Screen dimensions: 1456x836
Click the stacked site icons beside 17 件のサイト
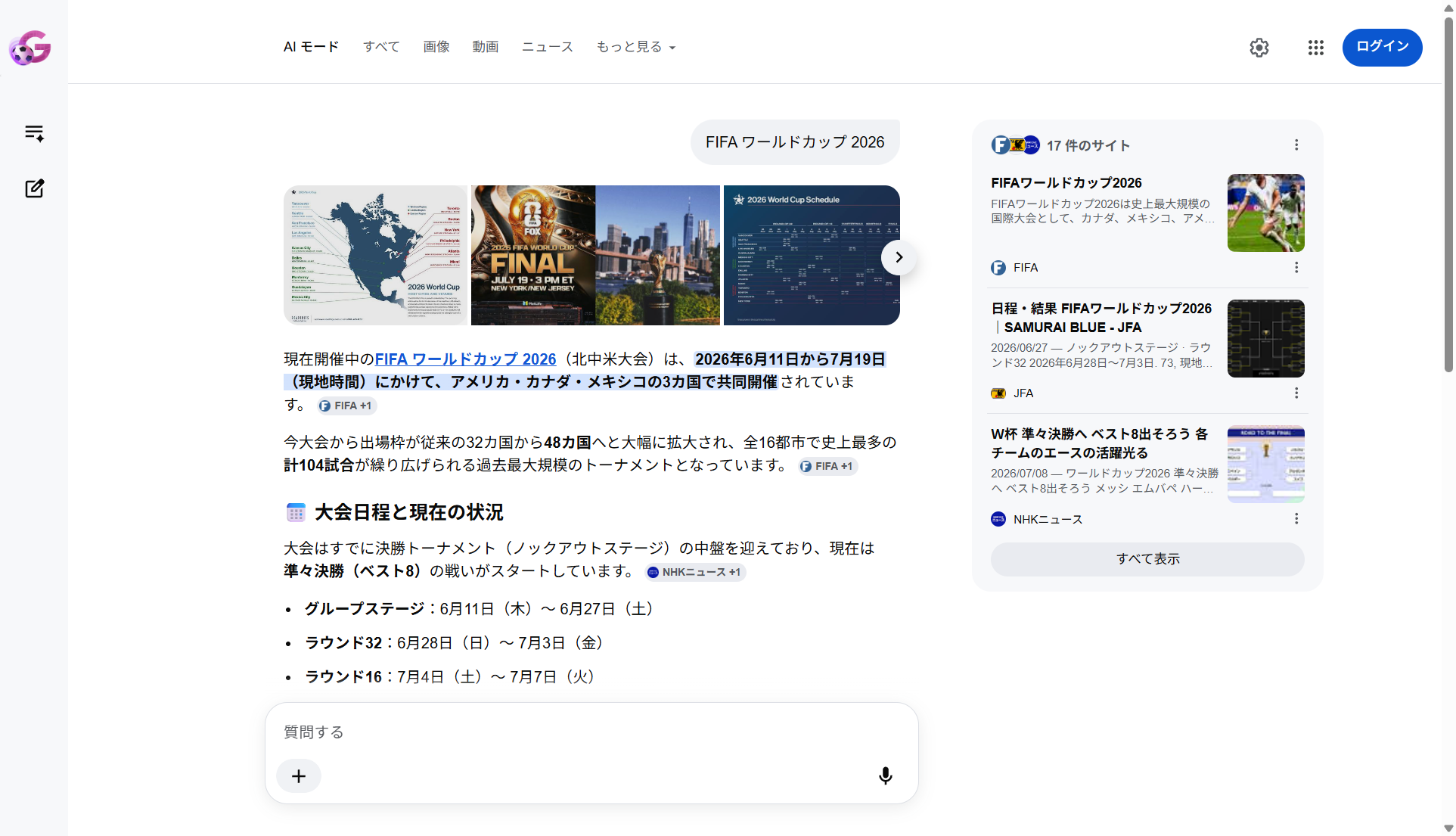click(x=1016, y=145)
